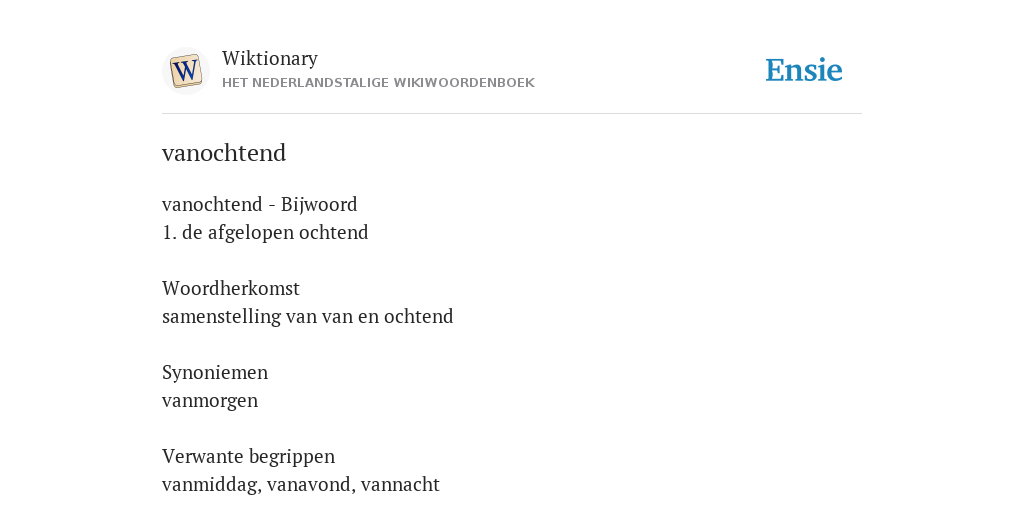The width and height of the screenshot is (1024, 512).
Task: Click the synonym vanmorgen
Action: (x=210, y=400)
